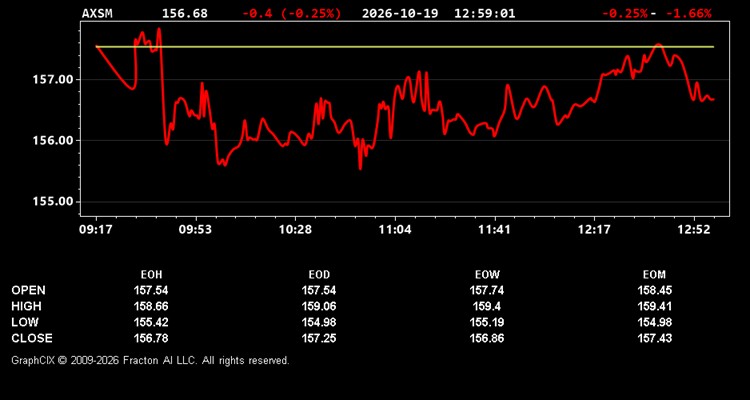
Task: Select EOW high value 159.4
Action: point(487,306)
